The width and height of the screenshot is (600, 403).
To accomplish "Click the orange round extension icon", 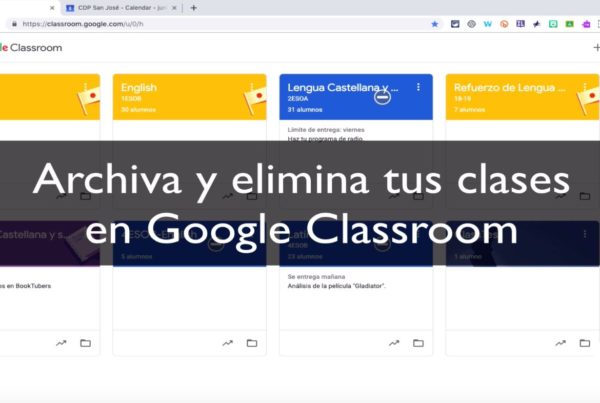I will tap(504, 24).
